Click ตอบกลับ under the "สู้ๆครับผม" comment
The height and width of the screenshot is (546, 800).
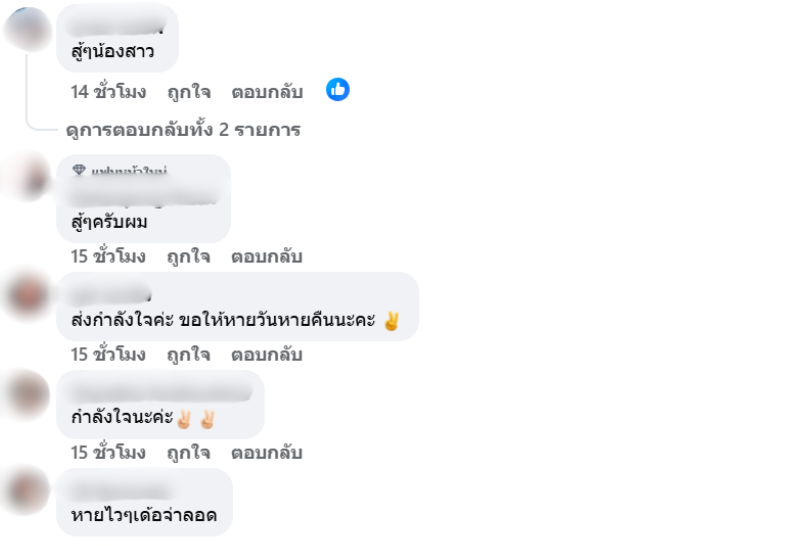pos(266,256)
